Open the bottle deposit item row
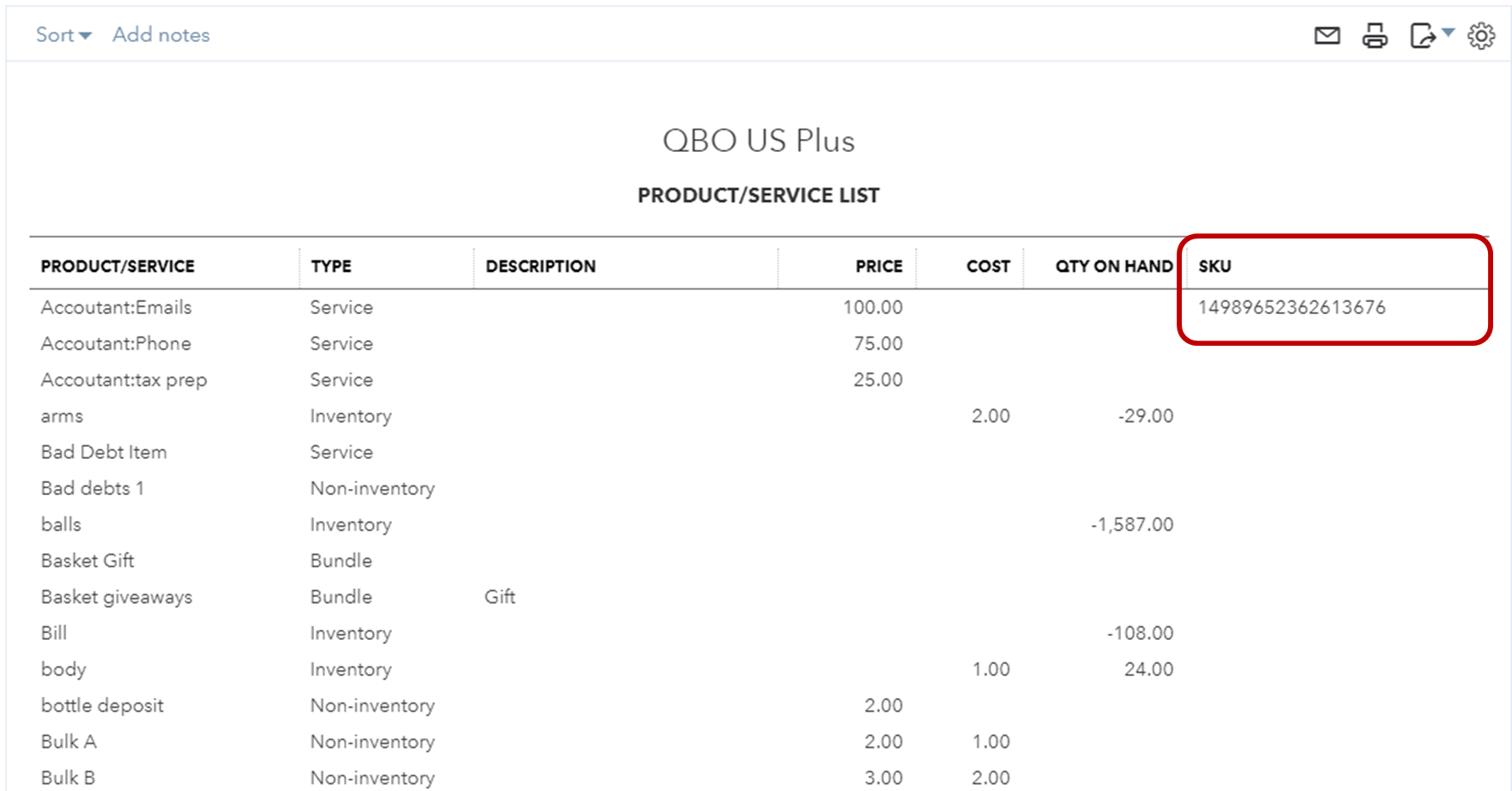 [x=102, y=705]
